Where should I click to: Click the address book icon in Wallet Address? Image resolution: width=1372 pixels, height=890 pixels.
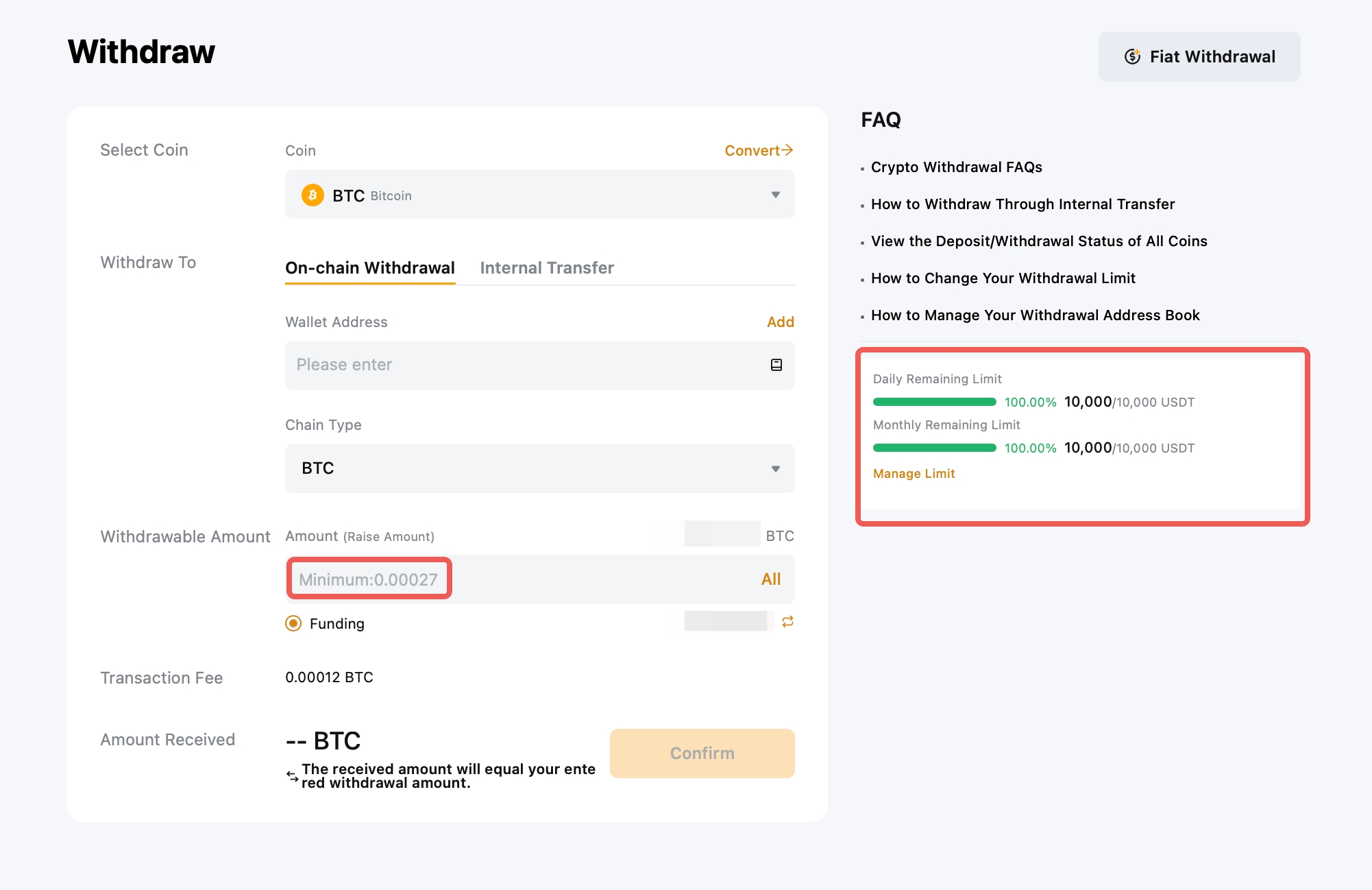(x=776, y=365)
